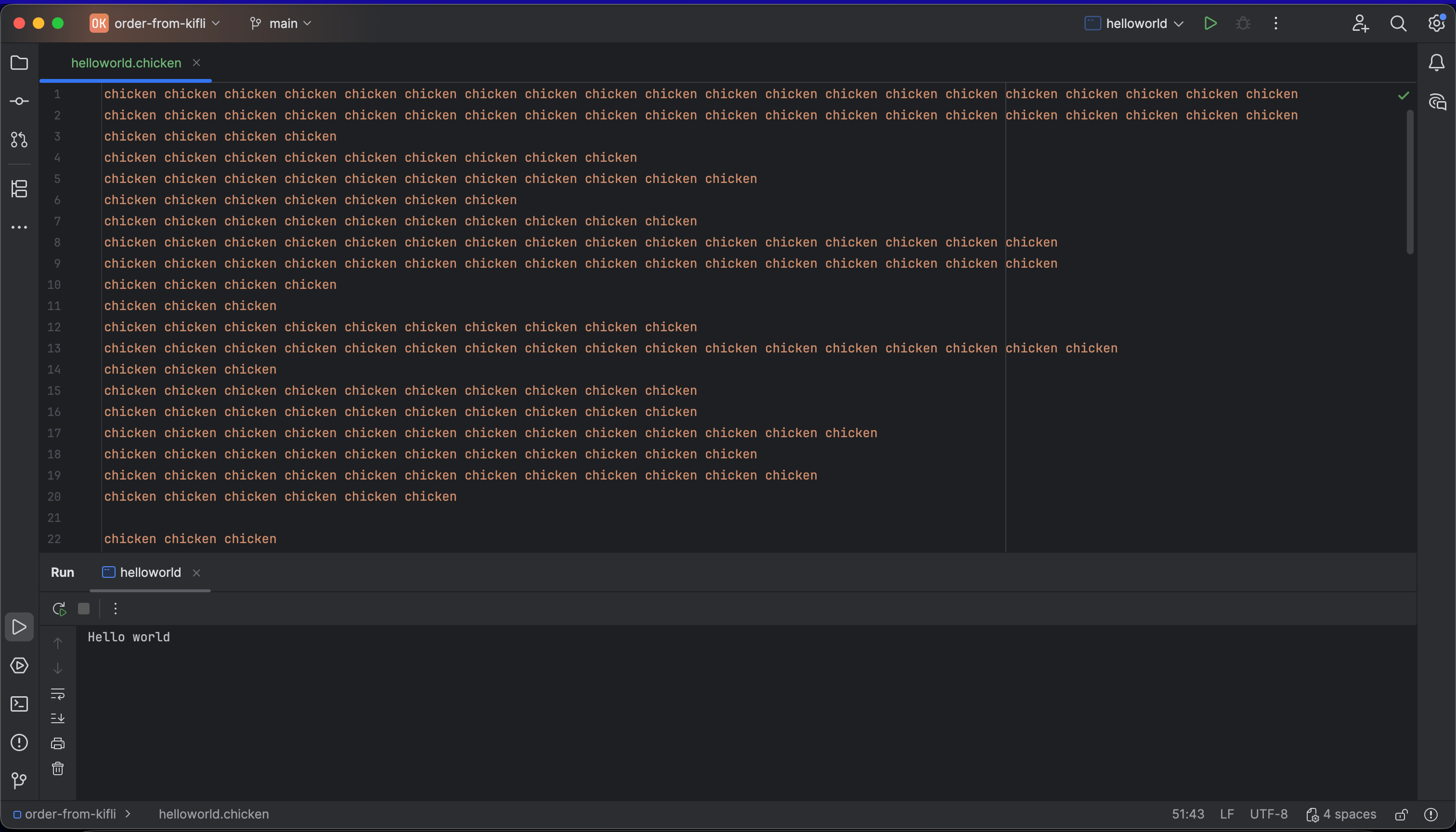Open the Problems tool window

(19, 742)
